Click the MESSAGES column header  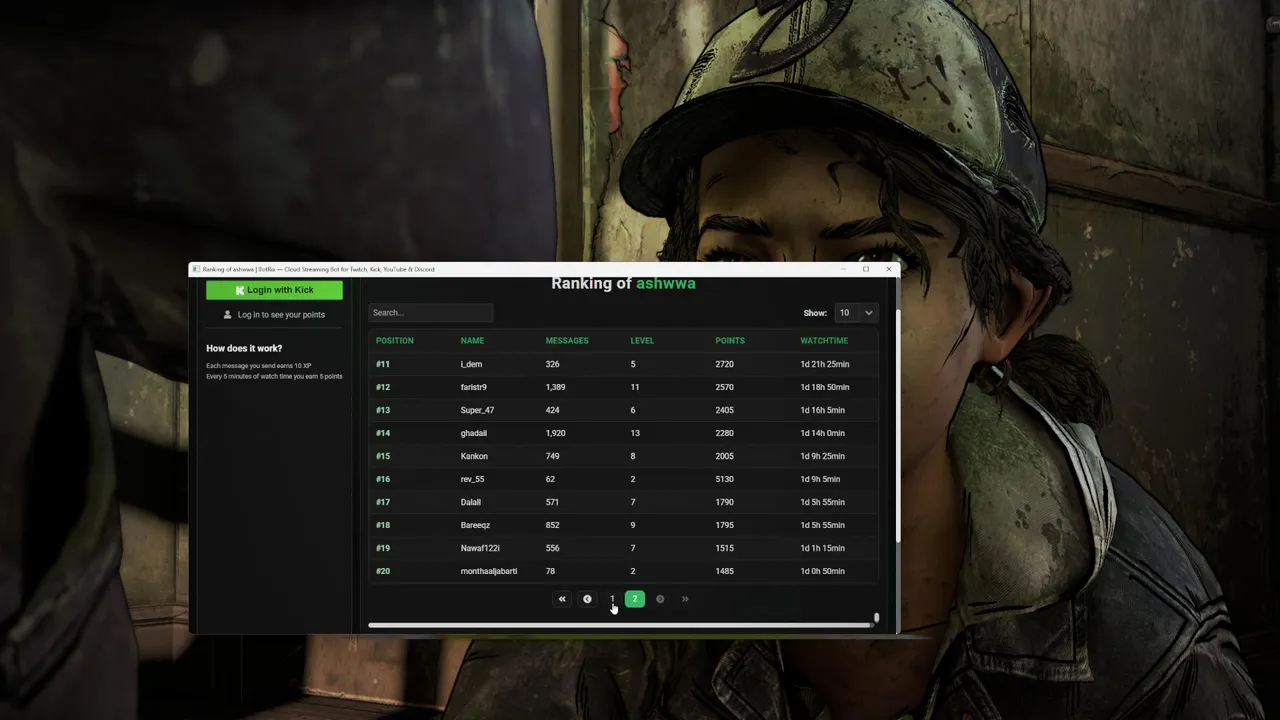tap(567, 341)
